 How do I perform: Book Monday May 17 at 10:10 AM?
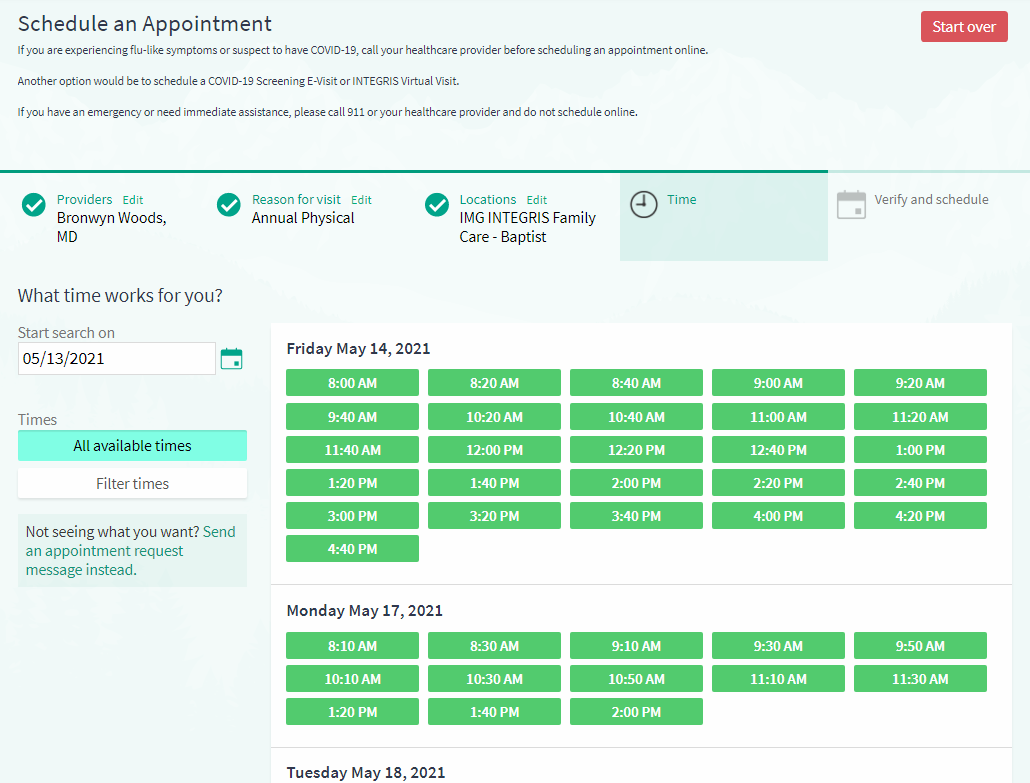click(352, 679)
